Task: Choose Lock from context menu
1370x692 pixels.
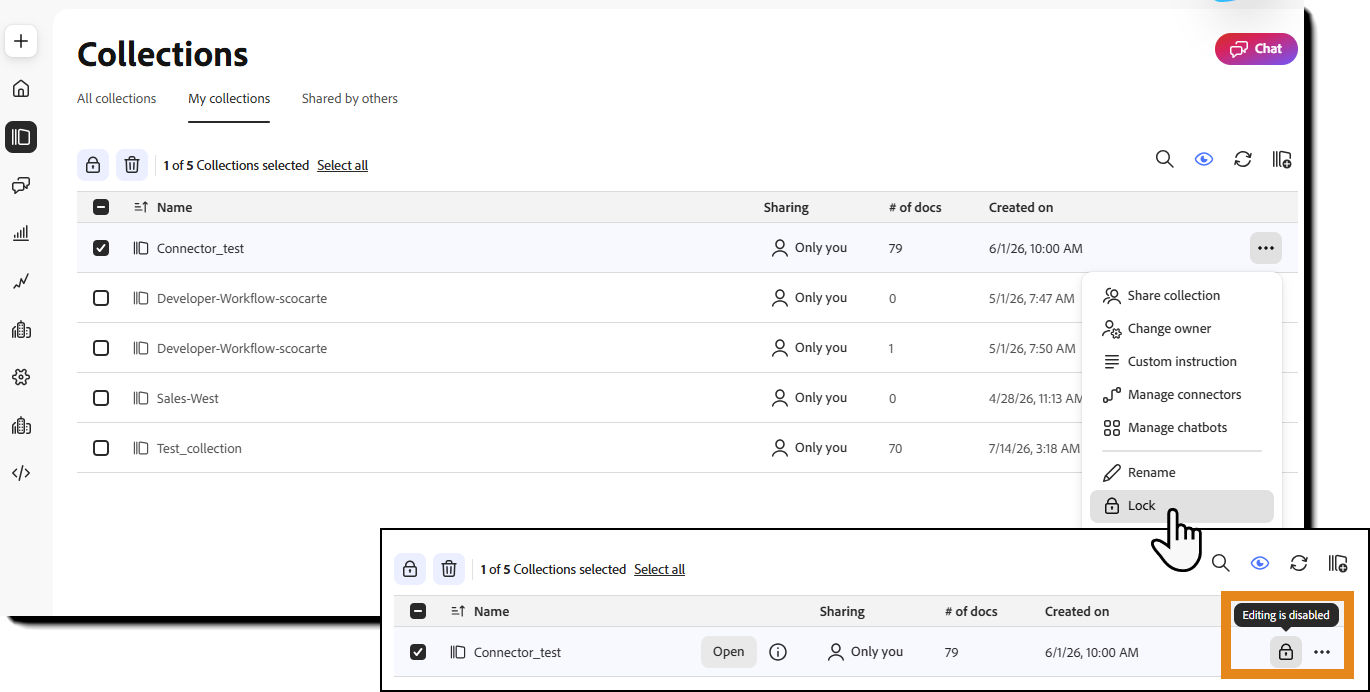Action: coord(1181,506)
